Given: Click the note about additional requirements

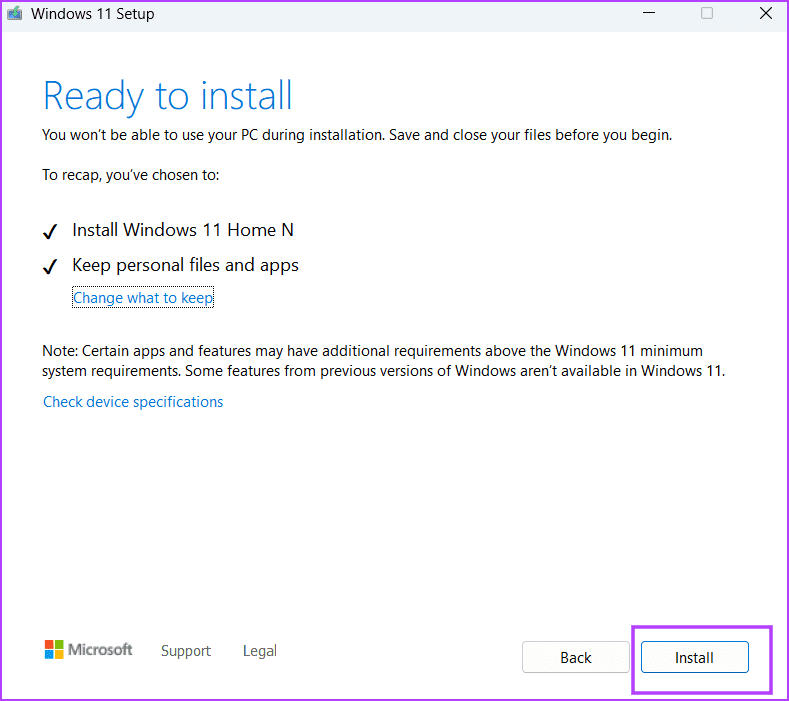Looking at the screenshot, I should [383, 361].
